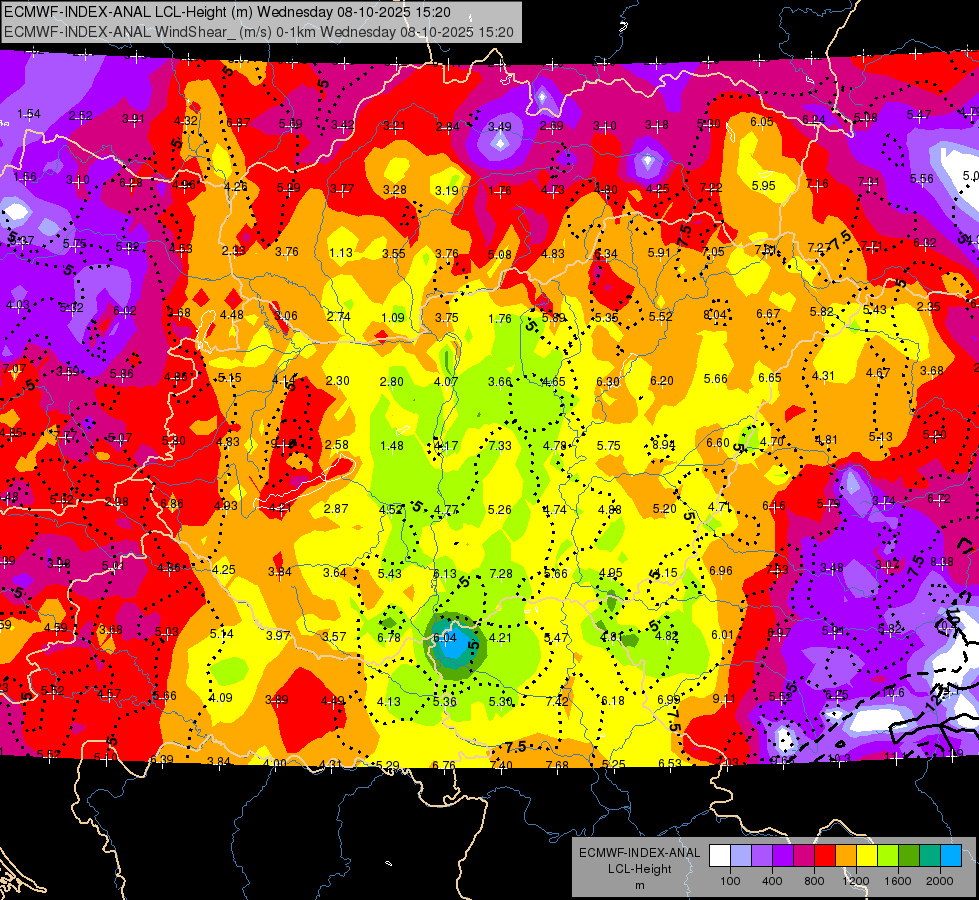Click the wind shear value 6.13
Viewport: 979px width, 900px height.
click(x=445, y=574)
